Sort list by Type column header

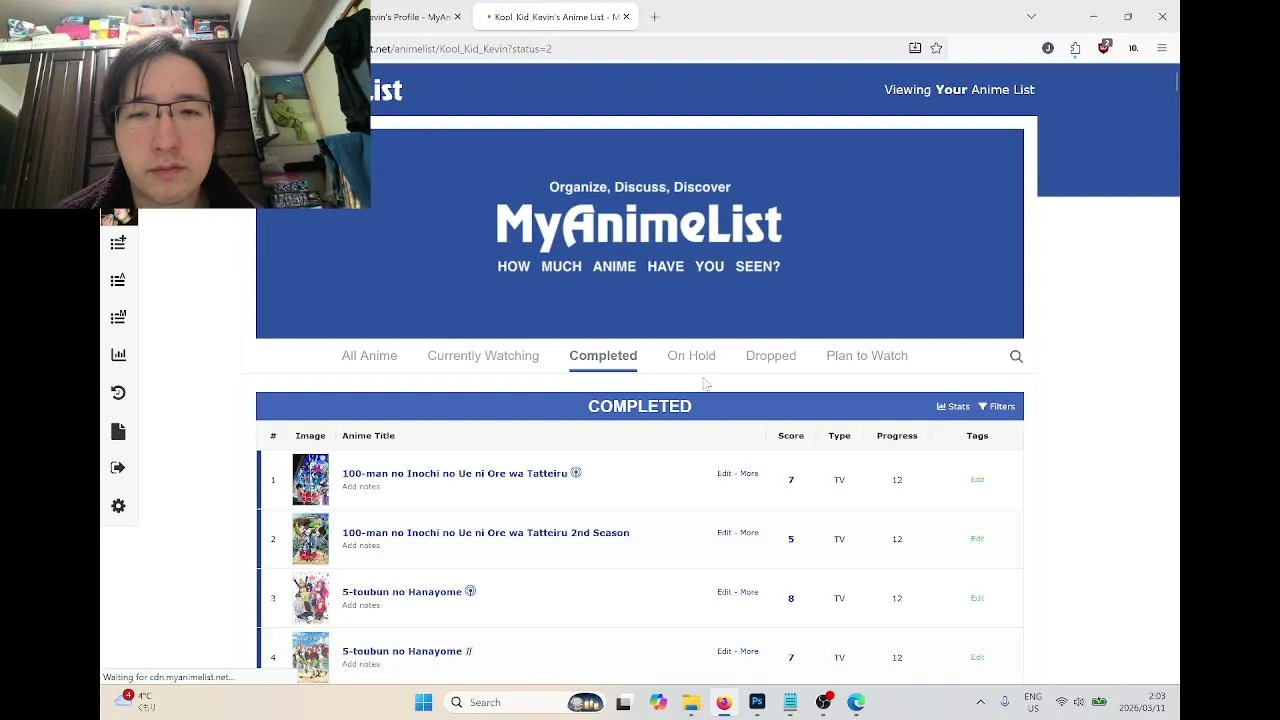839,436
